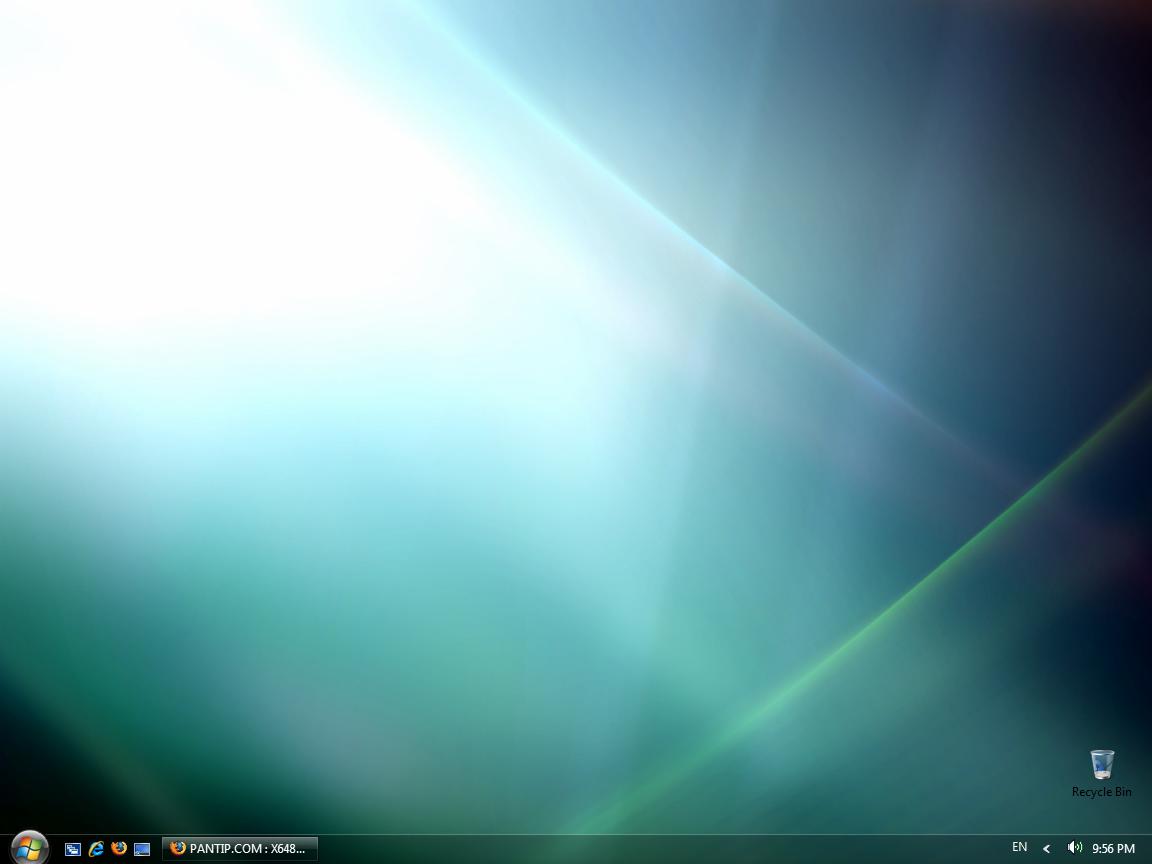This screenshot has height=864, width=1152.
Task: Expand hidden notification area icons arrow
Action: pyautogui.click(x=1046, y=849)
